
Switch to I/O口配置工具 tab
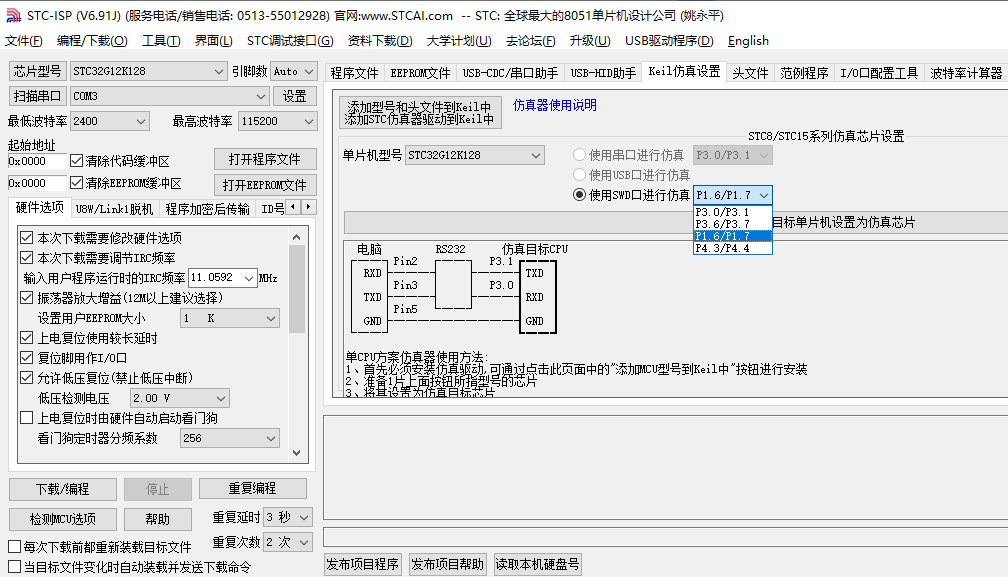[879, 73]
